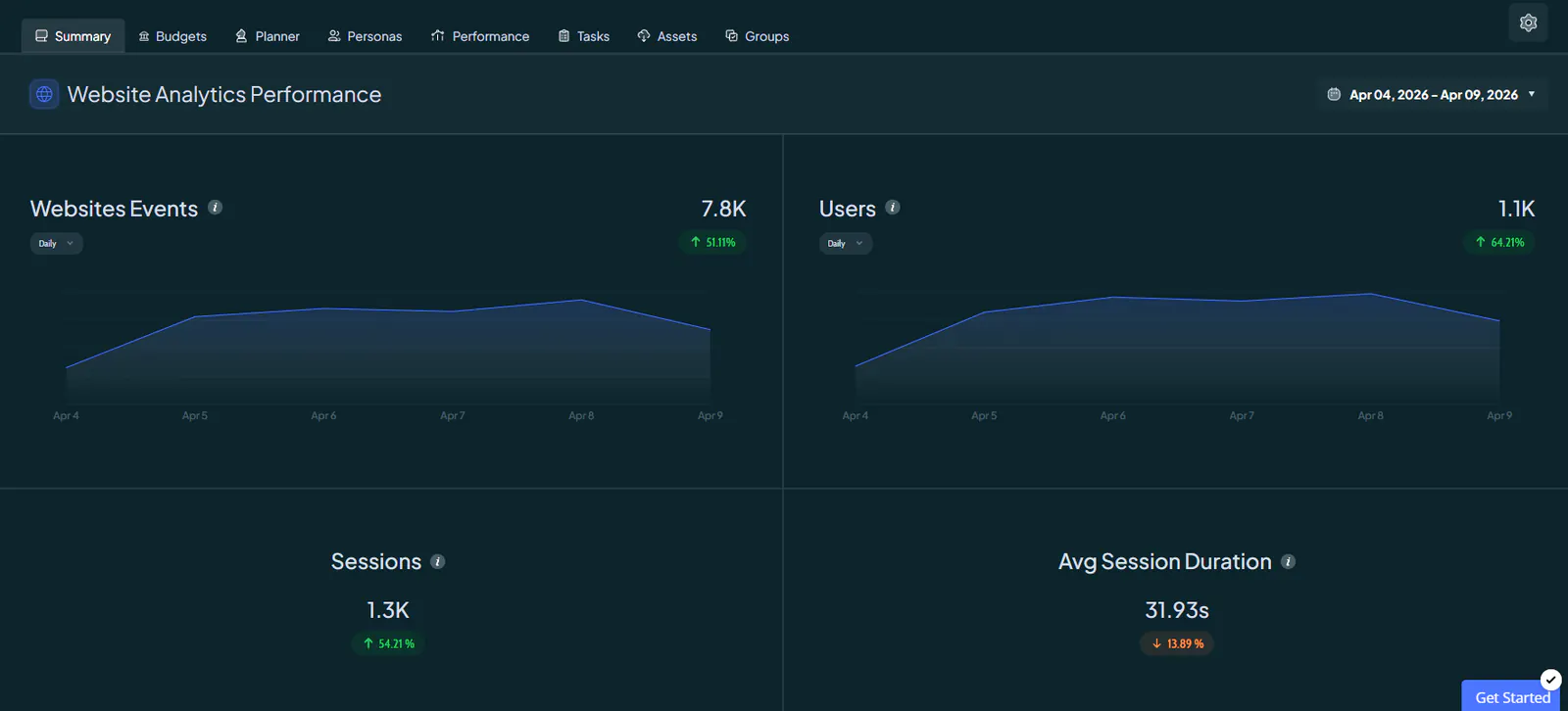Switch to the Assets tab

(x=667, y=36)
